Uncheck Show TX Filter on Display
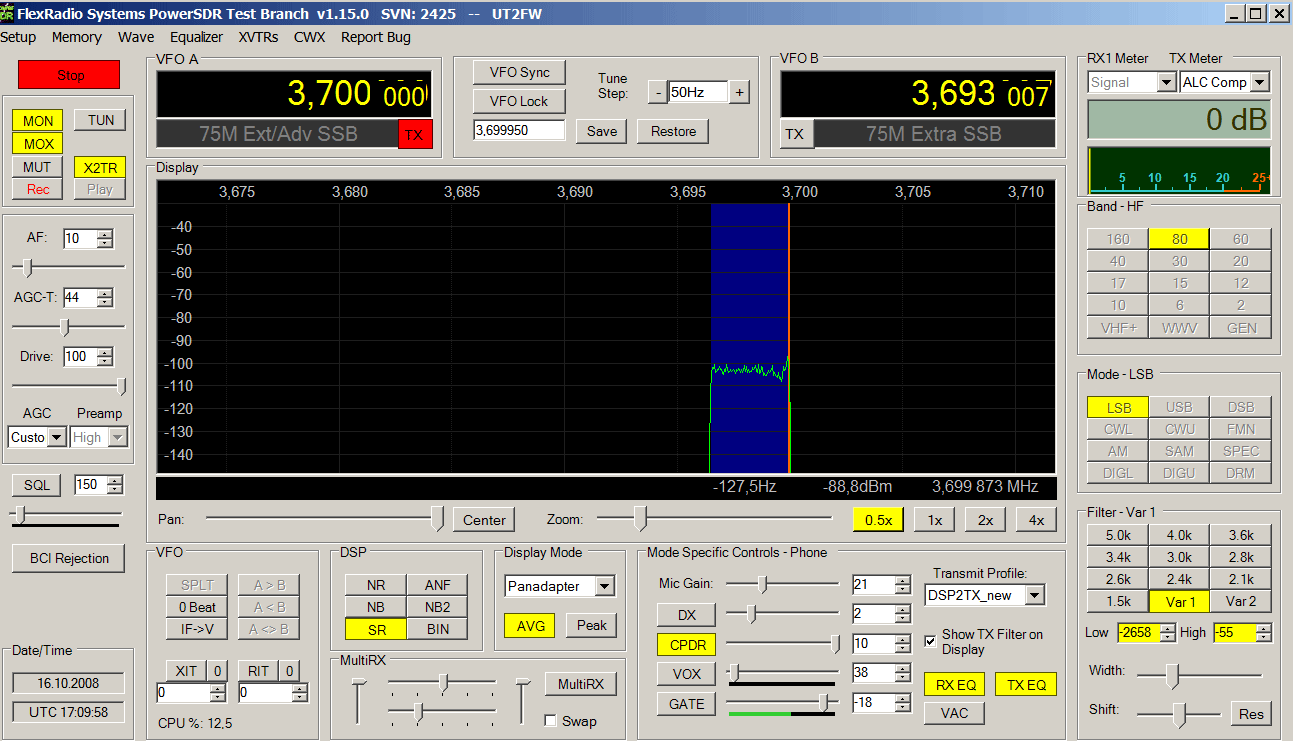The height and width of the screenshot is (741, 1293). 931,641
